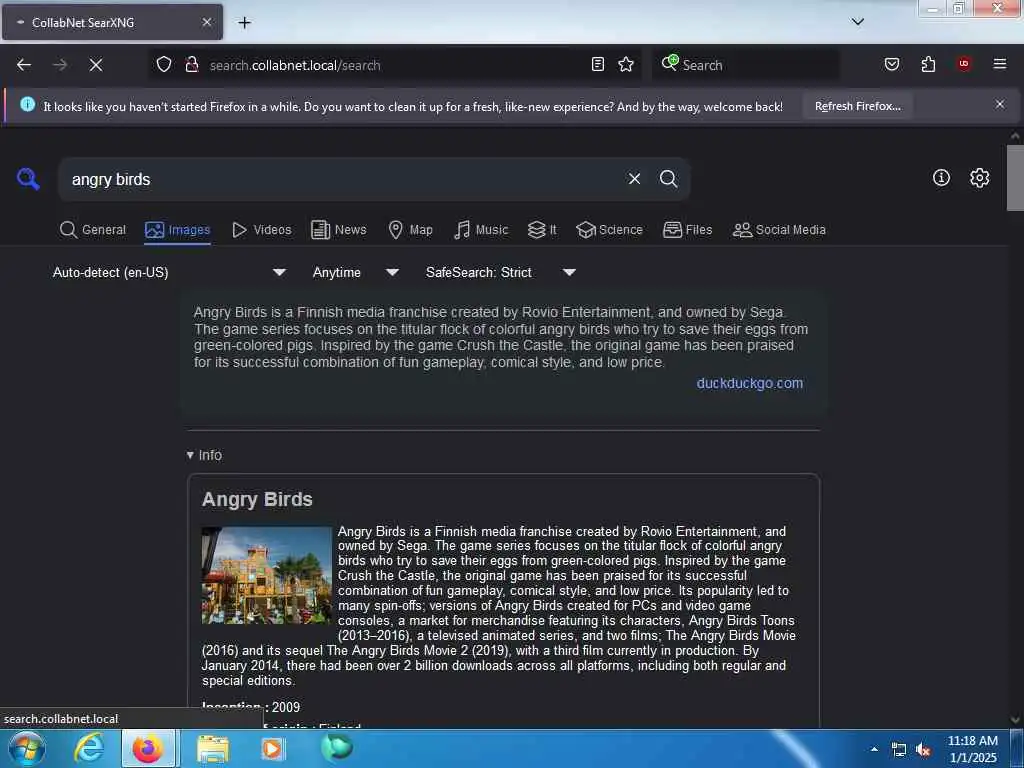Open the Social Media category
Viewport: 1024px width, 768px height.
coord(779,230)
